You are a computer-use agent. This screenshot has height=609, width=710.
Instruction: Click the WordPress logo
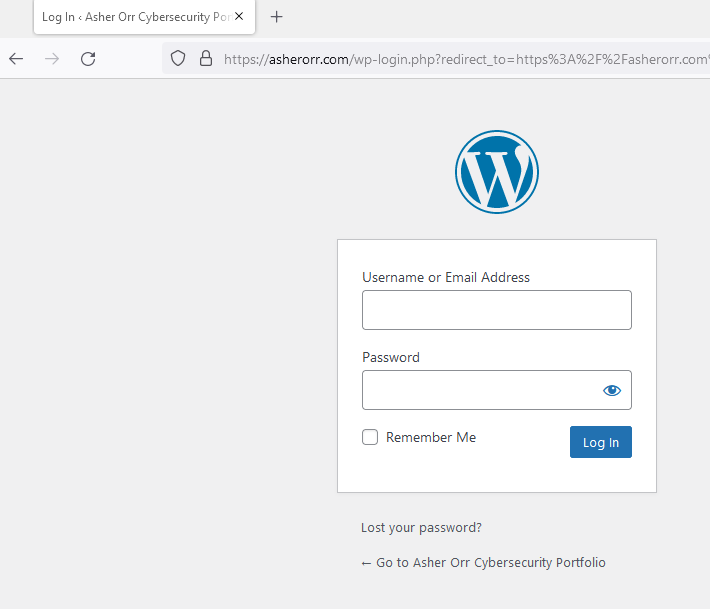tap(497, 172)
